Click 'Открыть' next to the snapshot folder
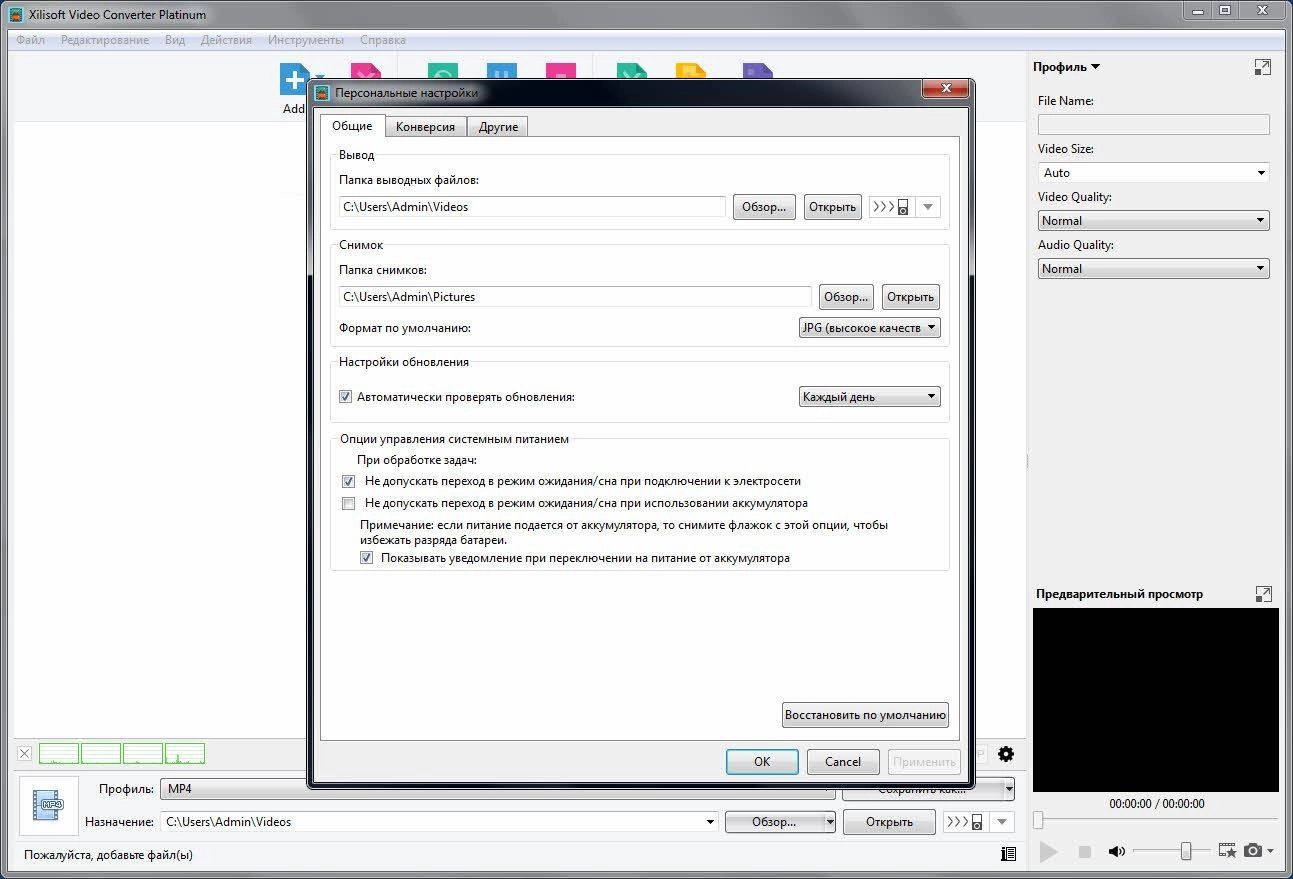This screenshot has width=1293, height=879. pyautogui.click(x=910, y=297)
